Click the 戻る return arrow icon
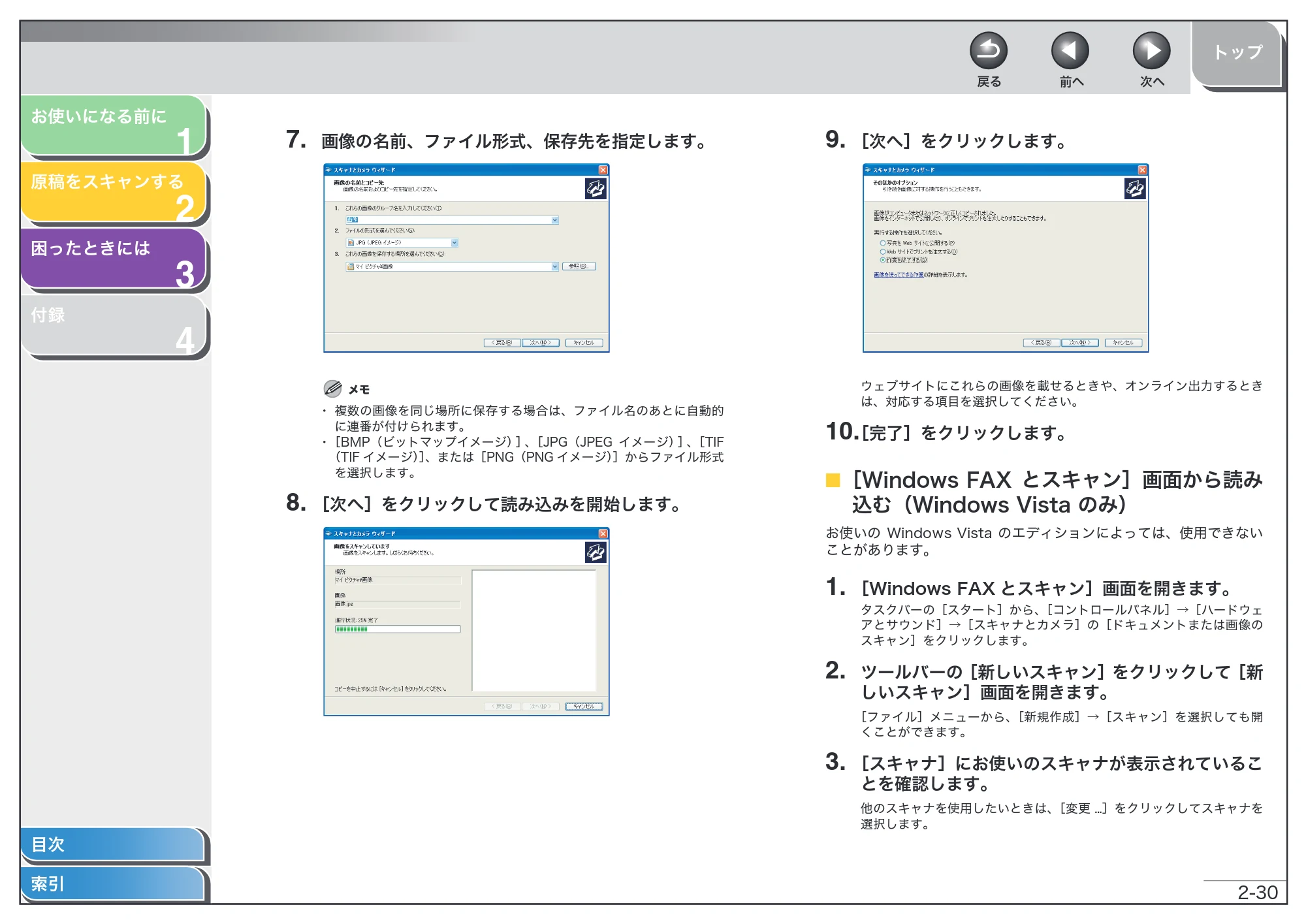The width and height of the screenshot is (1306, 924). [988, 50]
